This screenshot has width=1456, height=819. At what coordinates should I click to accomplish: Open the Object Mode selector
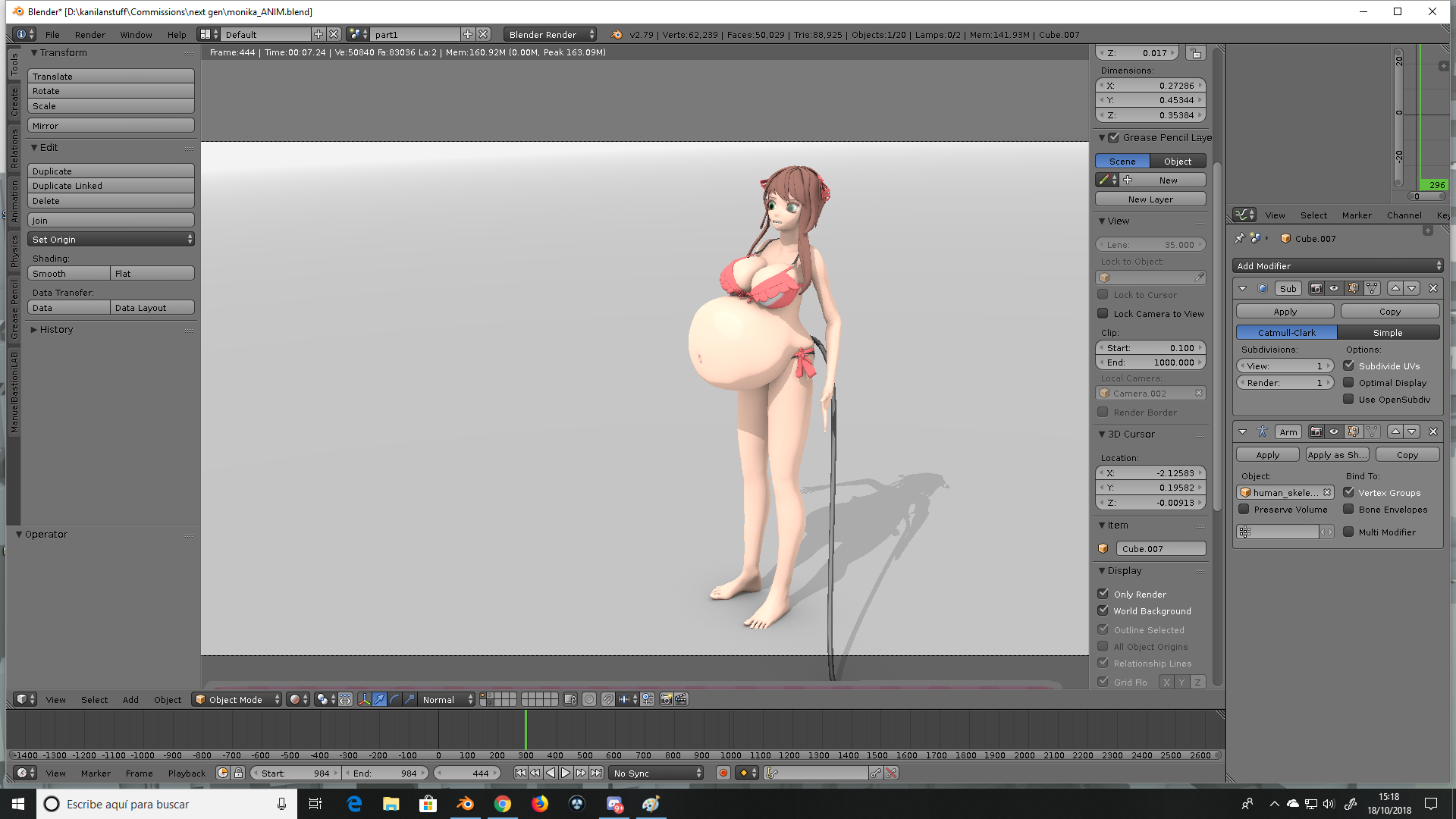pos(237,699)
